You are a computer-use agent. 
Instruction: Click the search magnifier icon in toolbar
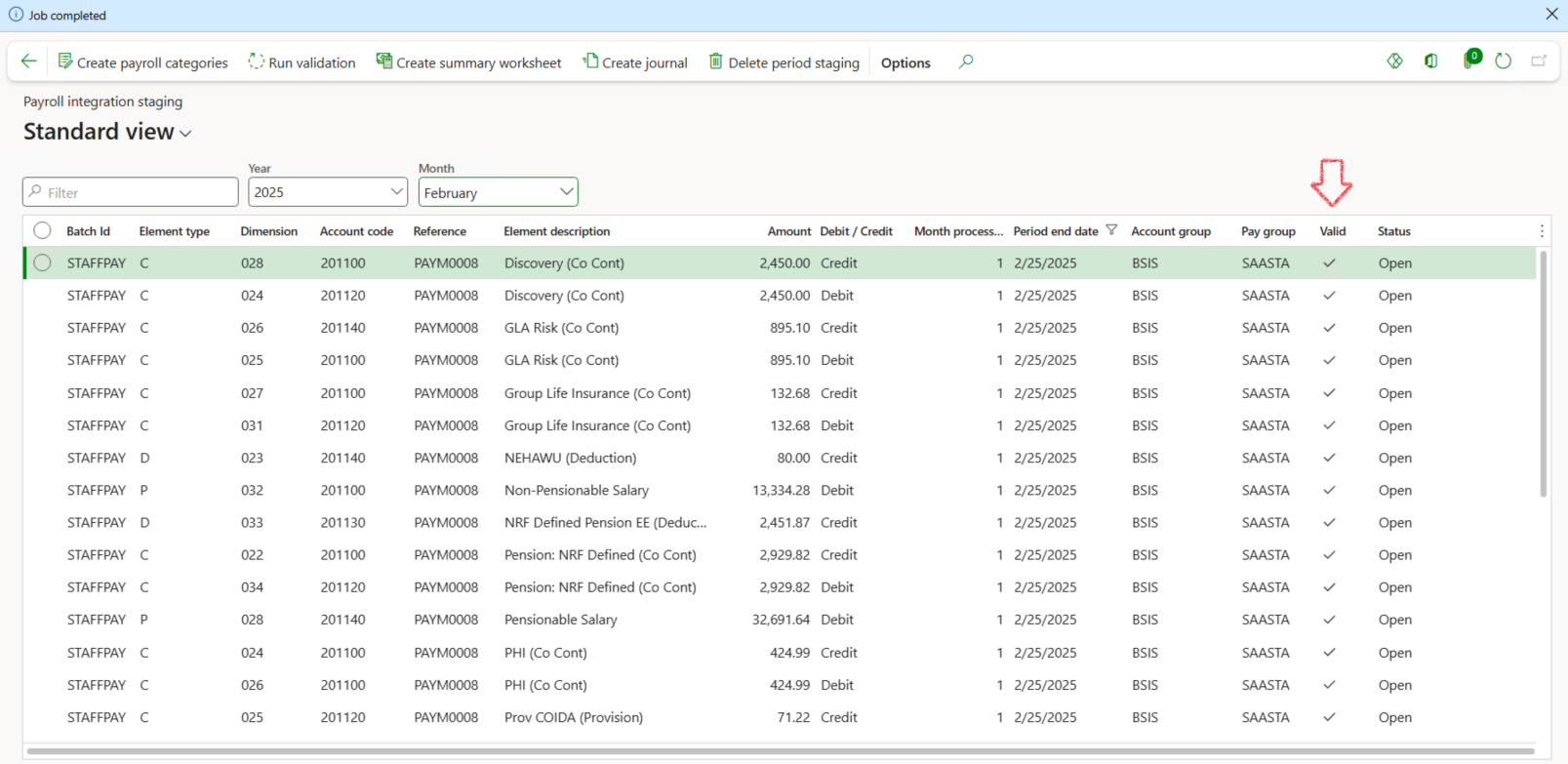click(x=966, y=61)
